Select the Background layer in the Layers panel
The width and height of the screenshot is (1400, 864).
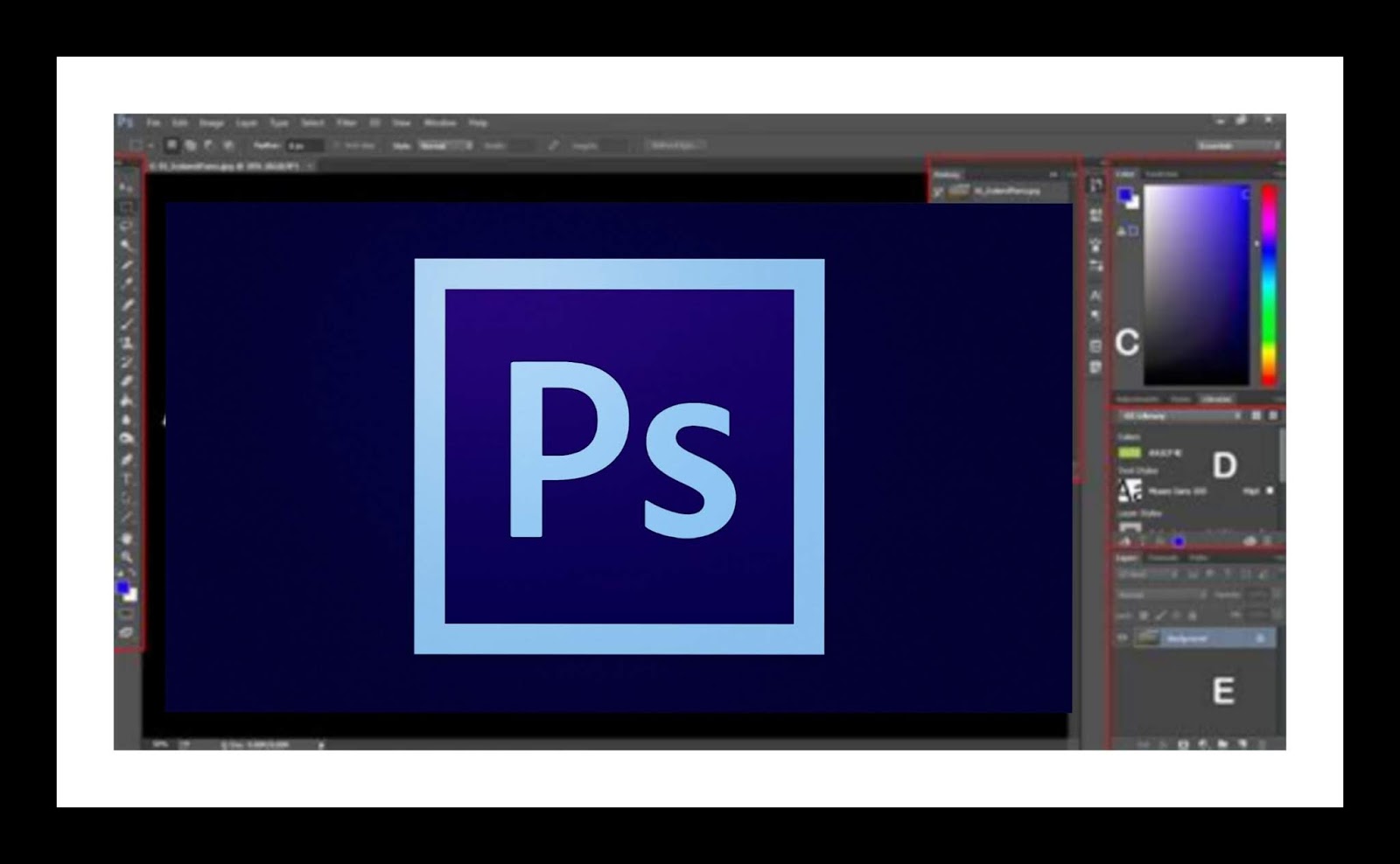click(x=1190, y=638)
